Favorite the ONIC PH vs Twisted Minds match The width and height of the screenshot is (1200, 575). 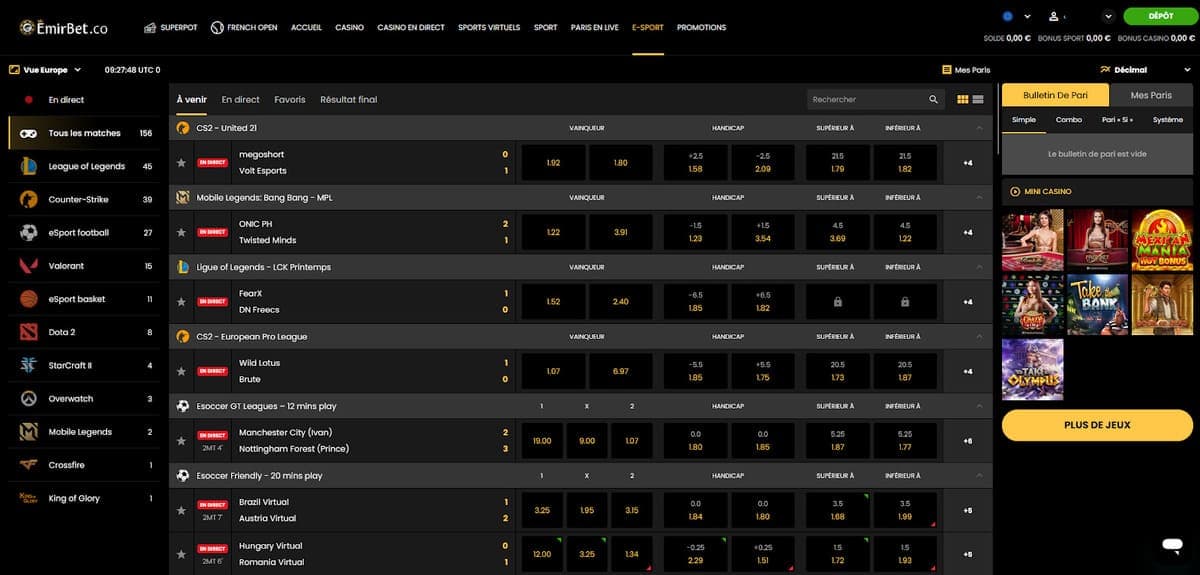coord(181,232)
